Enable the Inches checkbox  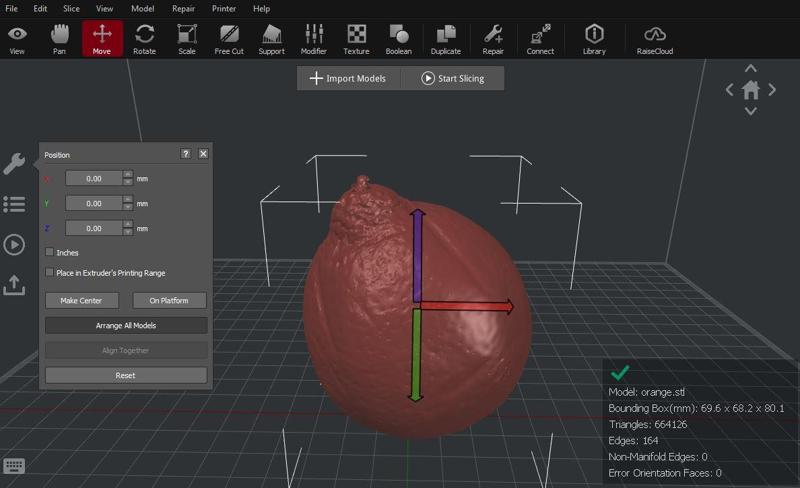coord(49,252)
